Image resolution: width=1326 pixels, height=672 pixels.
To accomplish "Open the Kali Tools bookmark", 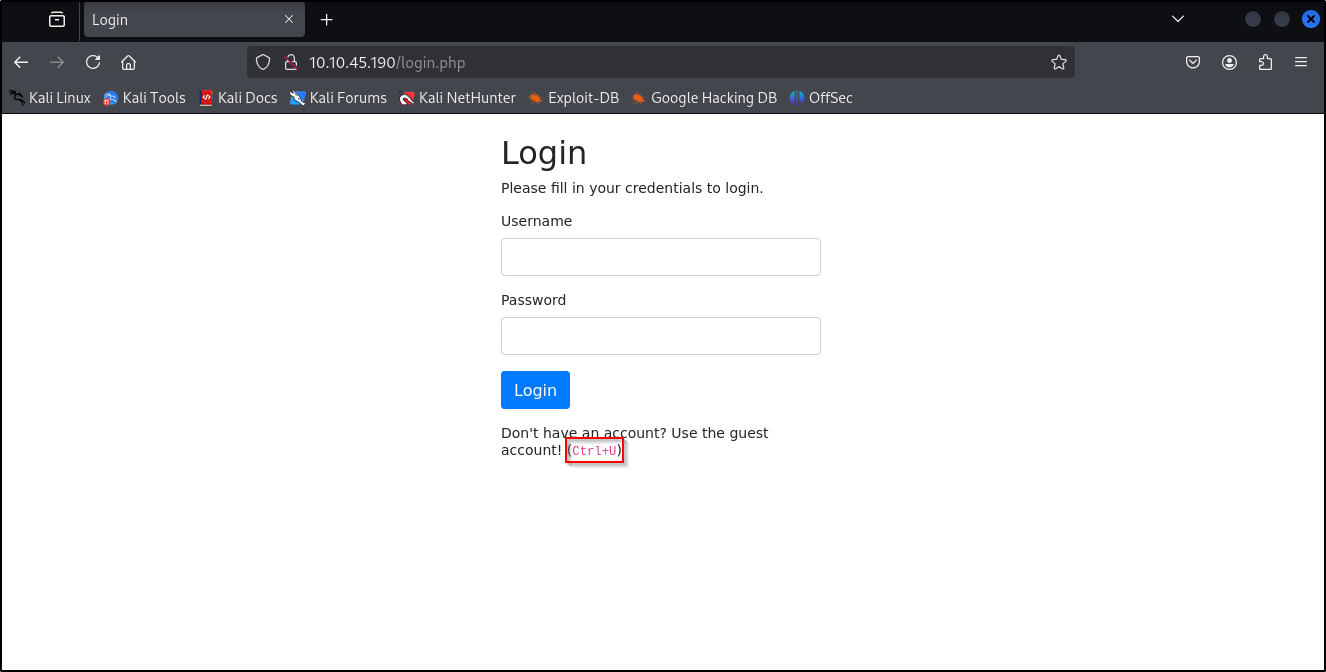I will pos(144,98).
